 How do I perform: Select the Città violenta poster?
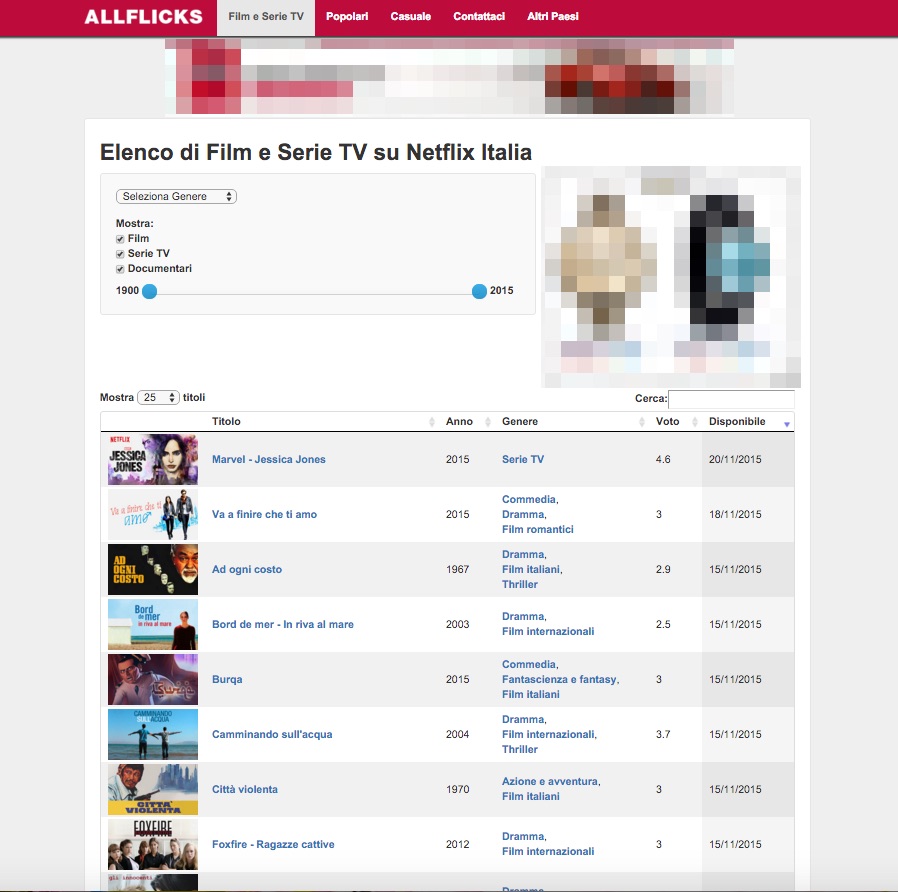(x=153, y=789)
